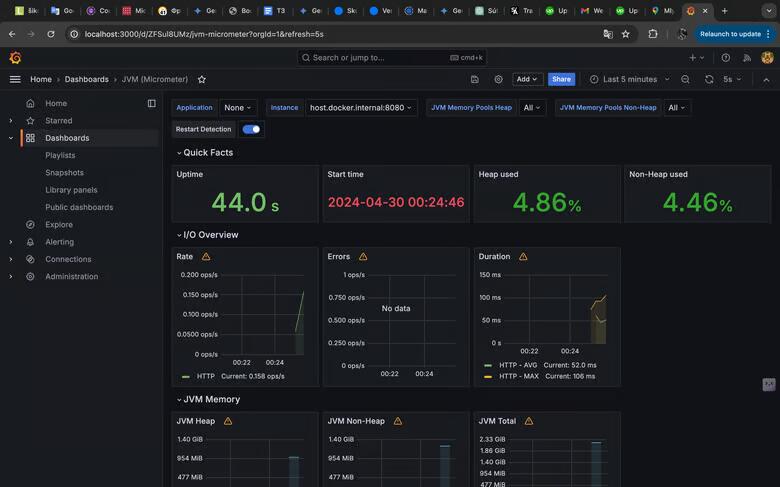Collapse the Quick Facts row
780x487 pixels.
207,153
